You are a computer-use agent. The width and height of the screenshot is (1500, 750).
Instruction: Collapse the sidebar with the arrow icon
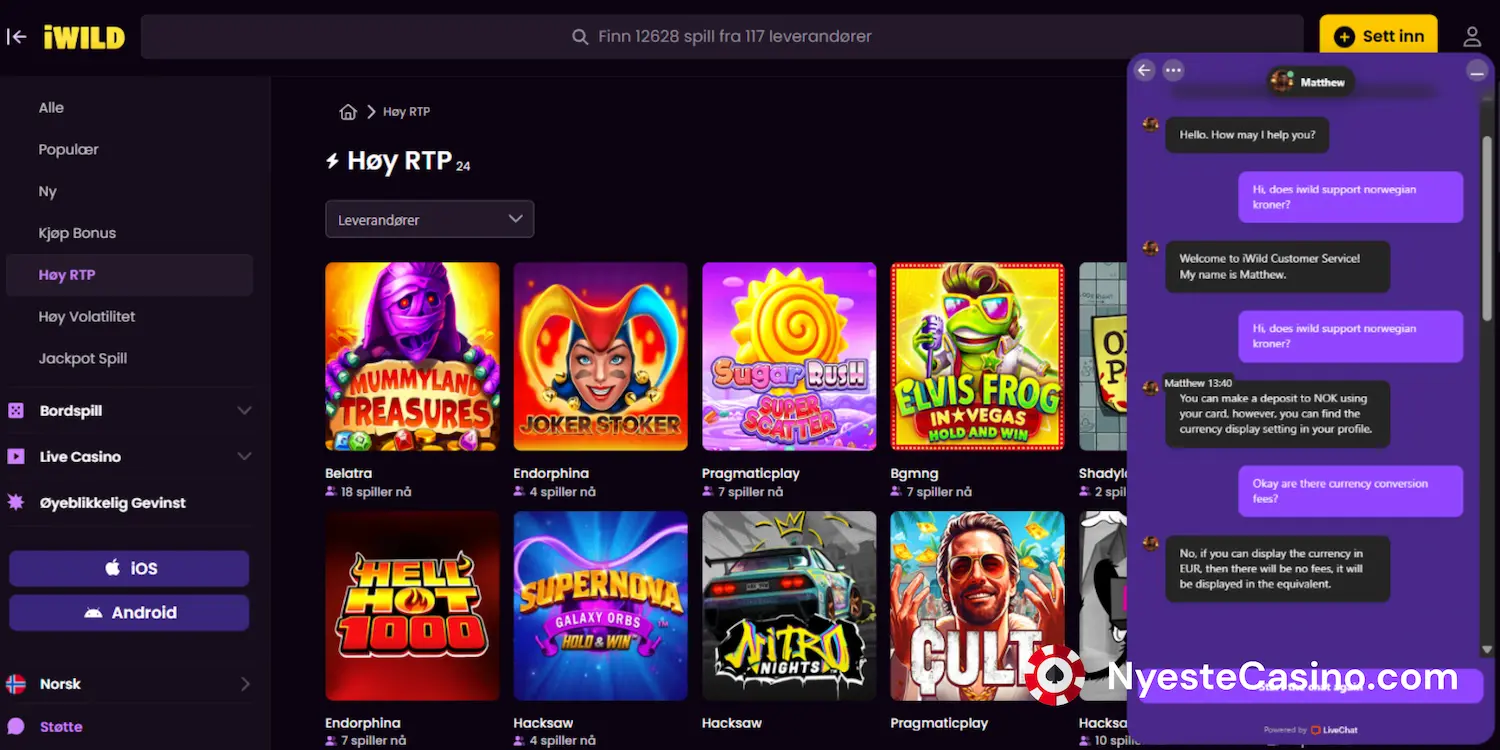[x=17, y=37]
